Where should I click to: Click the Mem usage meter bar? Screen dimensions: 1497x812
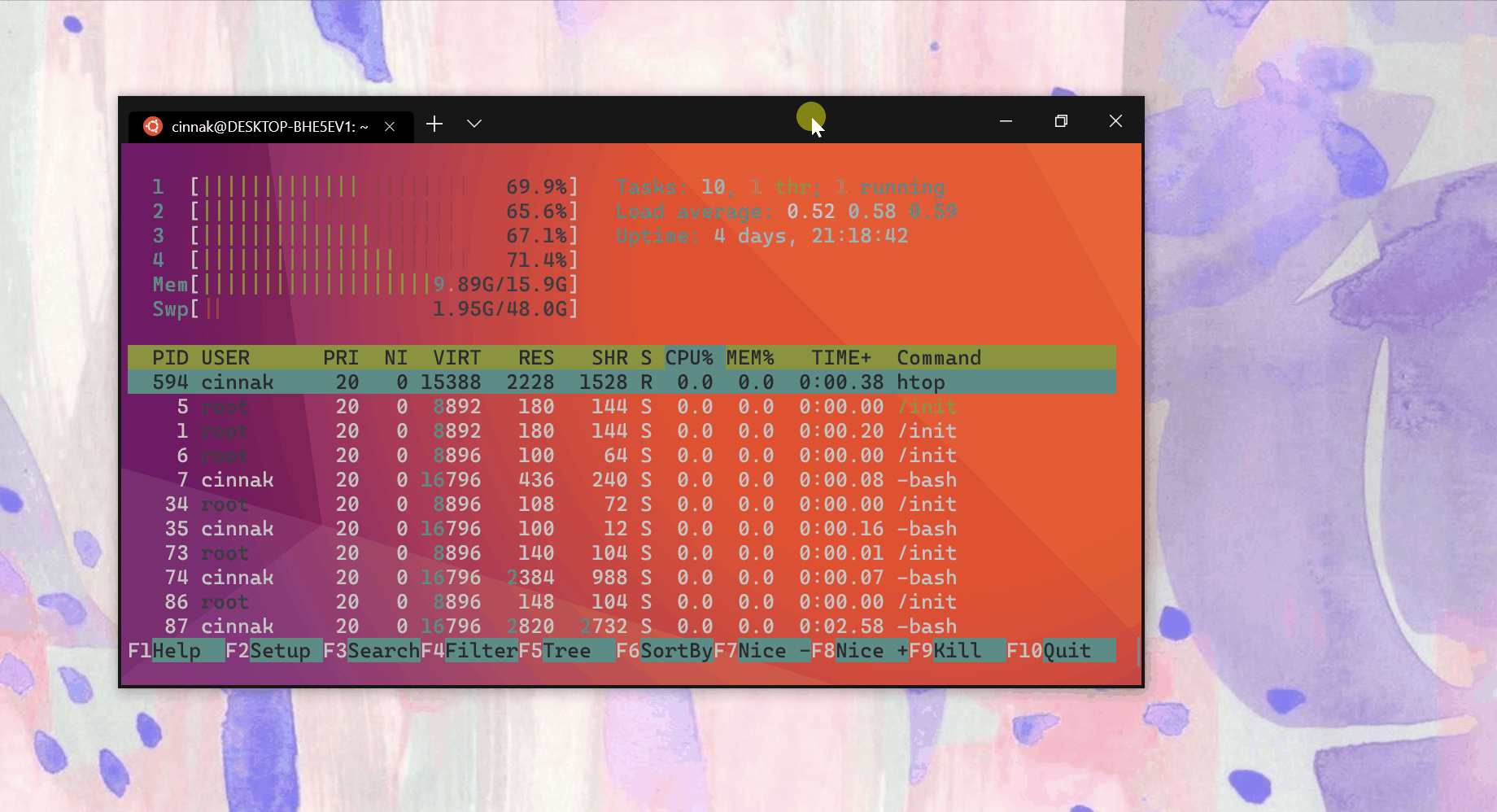tap(325, 284)
